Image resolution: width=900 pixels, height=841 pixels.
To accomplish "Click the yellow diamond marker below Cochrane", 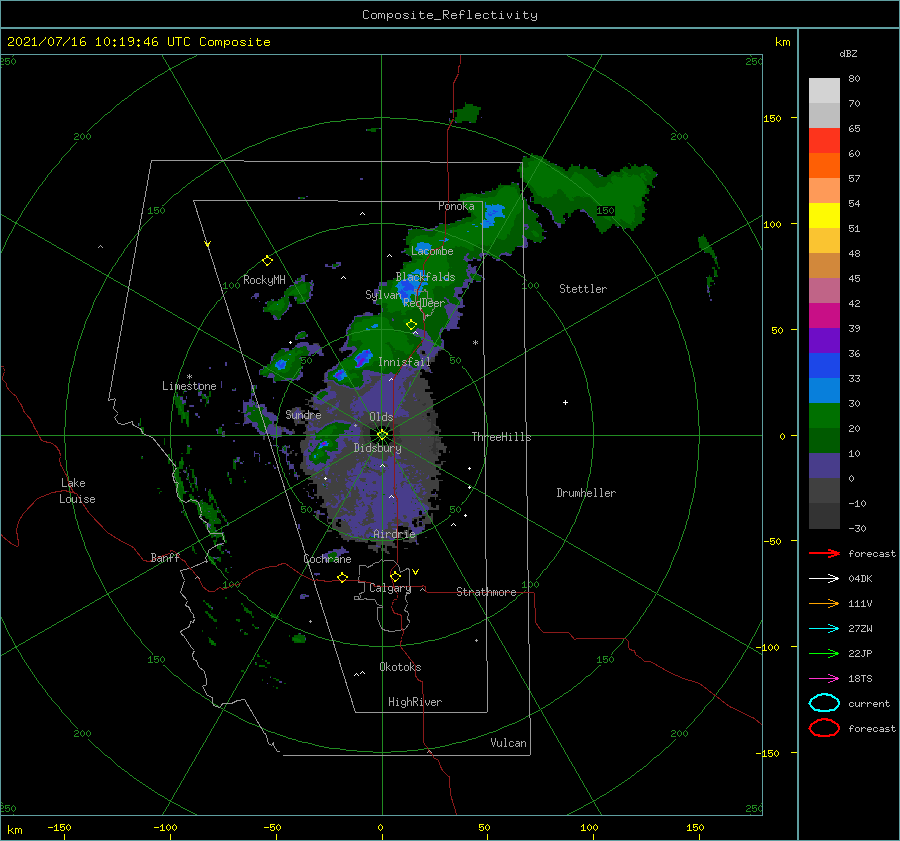I will point(342,577).
